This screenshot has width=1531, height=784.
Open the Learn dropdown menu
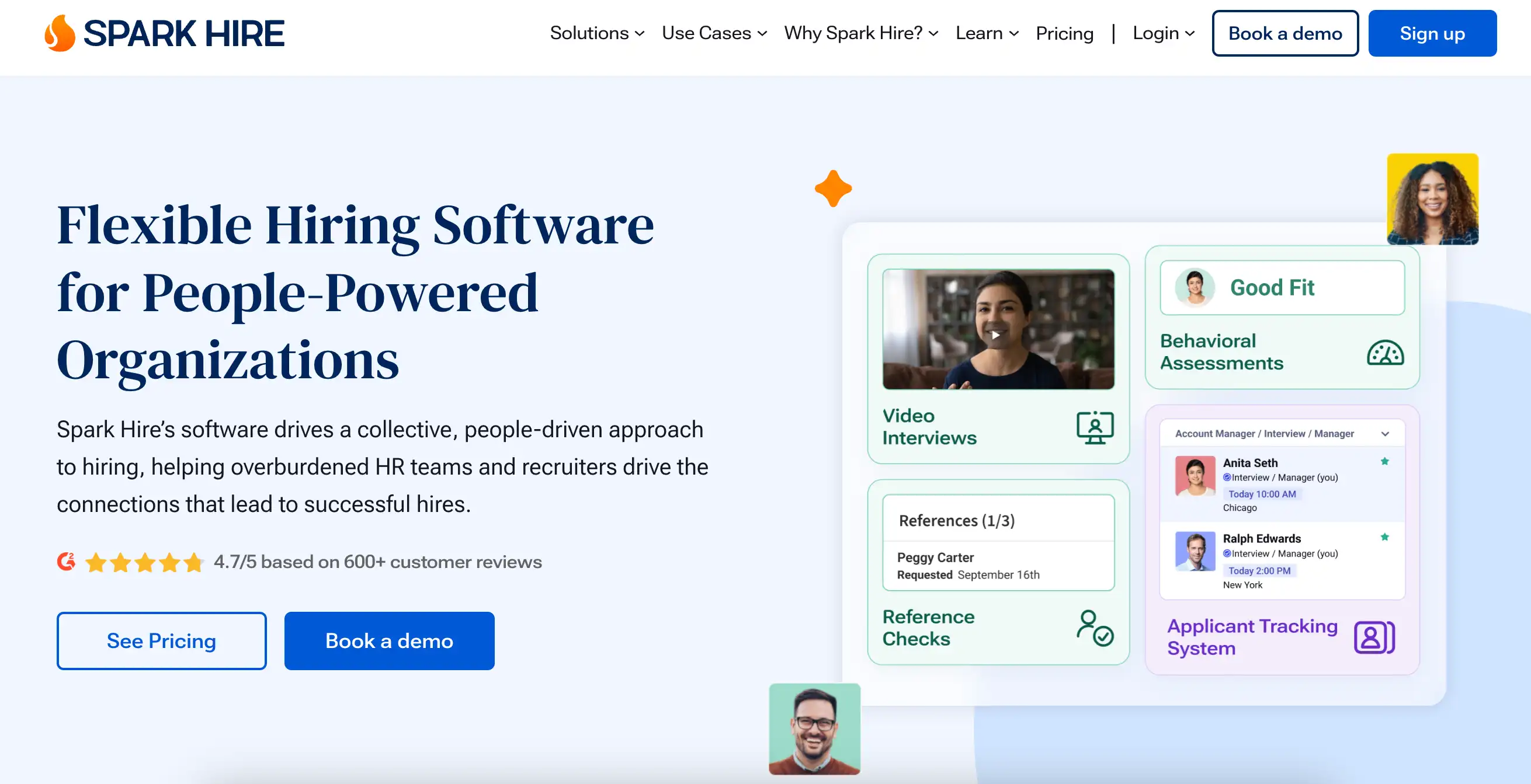987,33
